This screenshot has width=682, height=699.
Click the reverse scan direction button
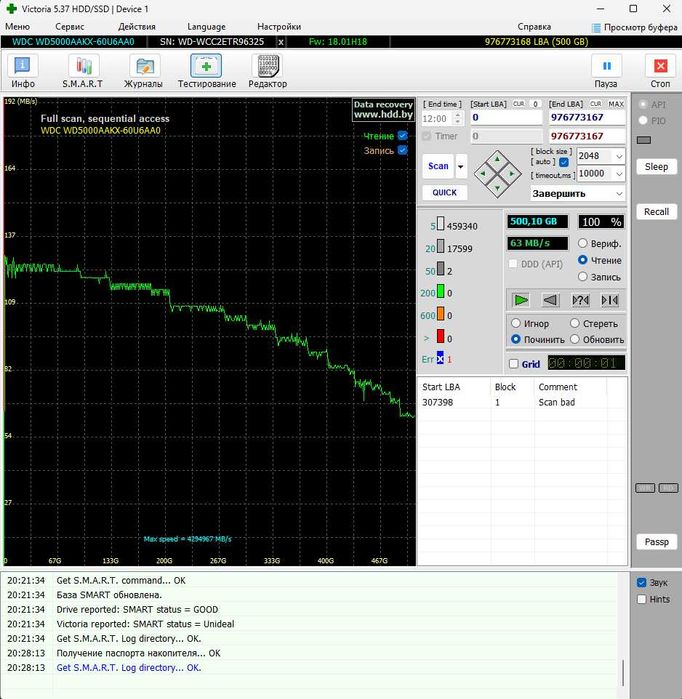(x=550, y=299)
